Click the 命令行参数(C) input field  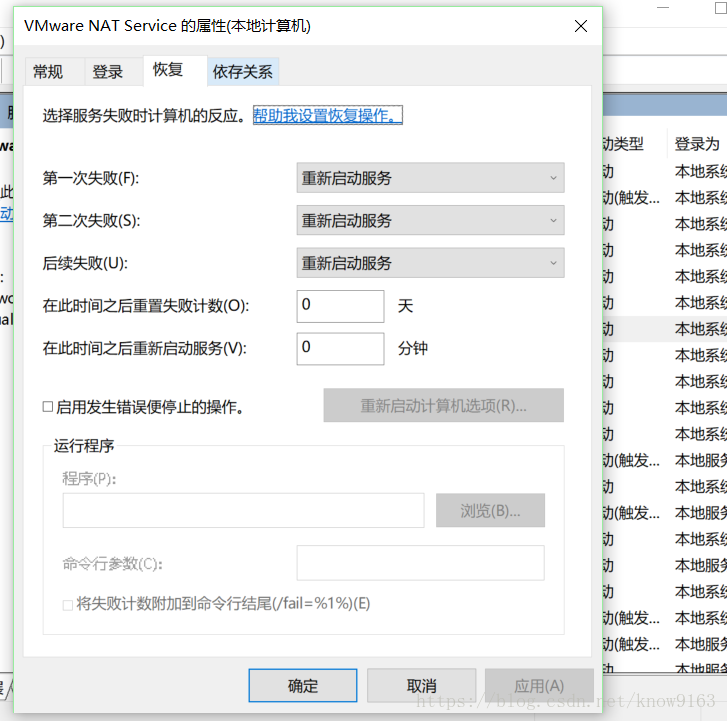[x=421, y=563]
